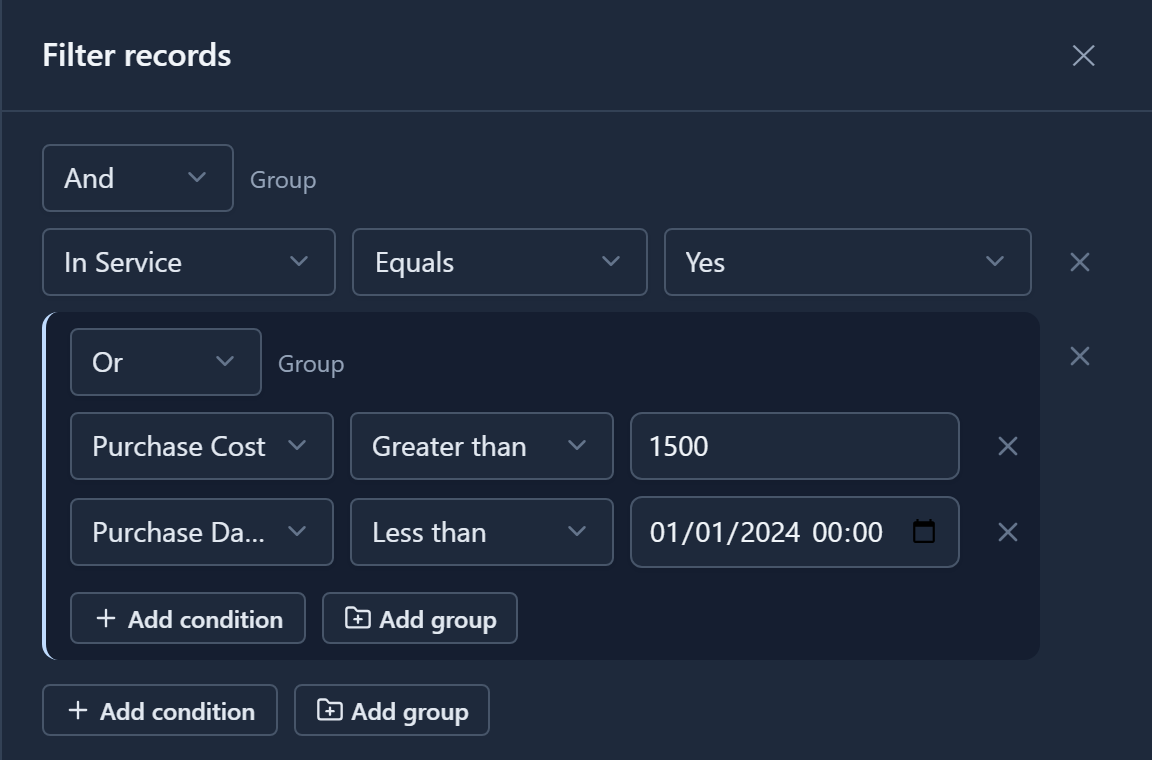
Task: Remove the In Service condition
Action: [1079, 262]
